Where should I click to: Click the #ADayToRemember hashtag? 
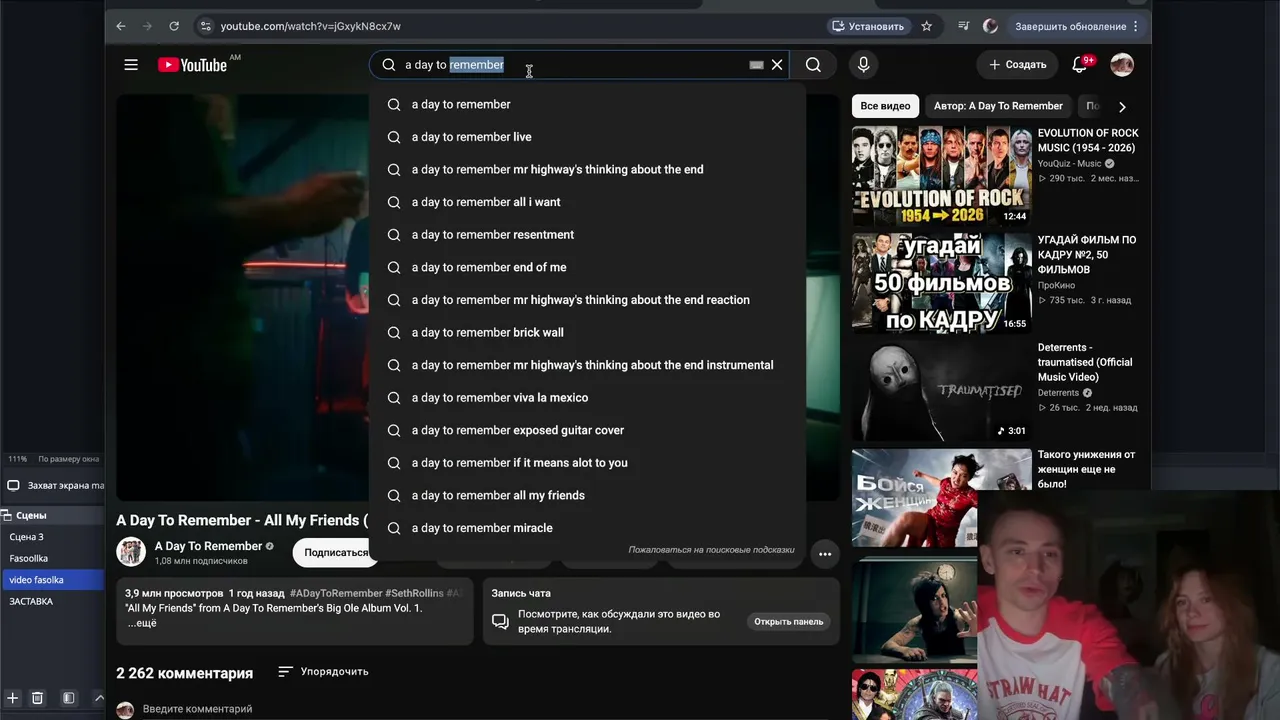pos(336,593)
